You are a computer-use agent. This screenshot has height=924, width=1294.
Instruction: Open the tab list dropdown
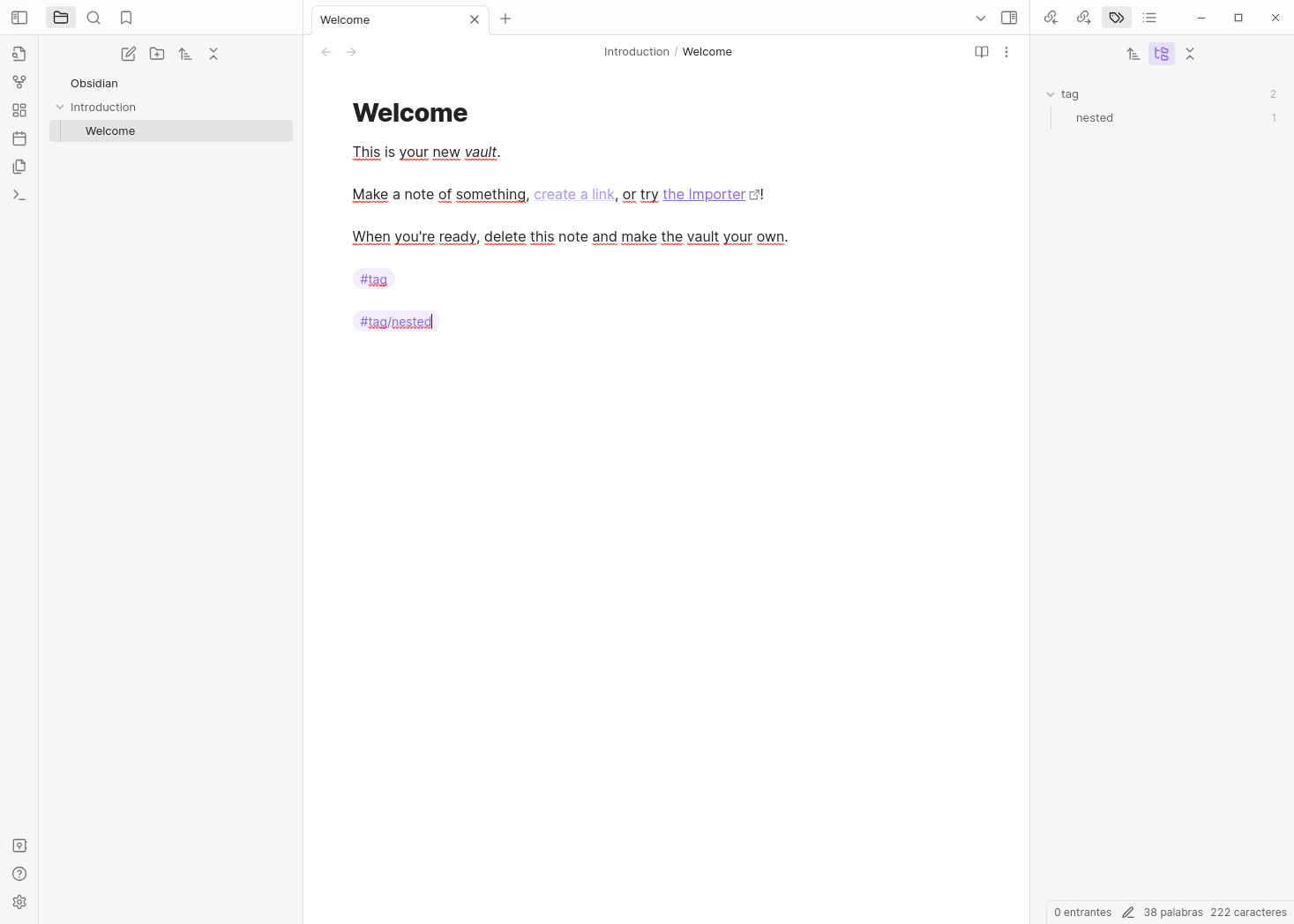click(981, 19)
